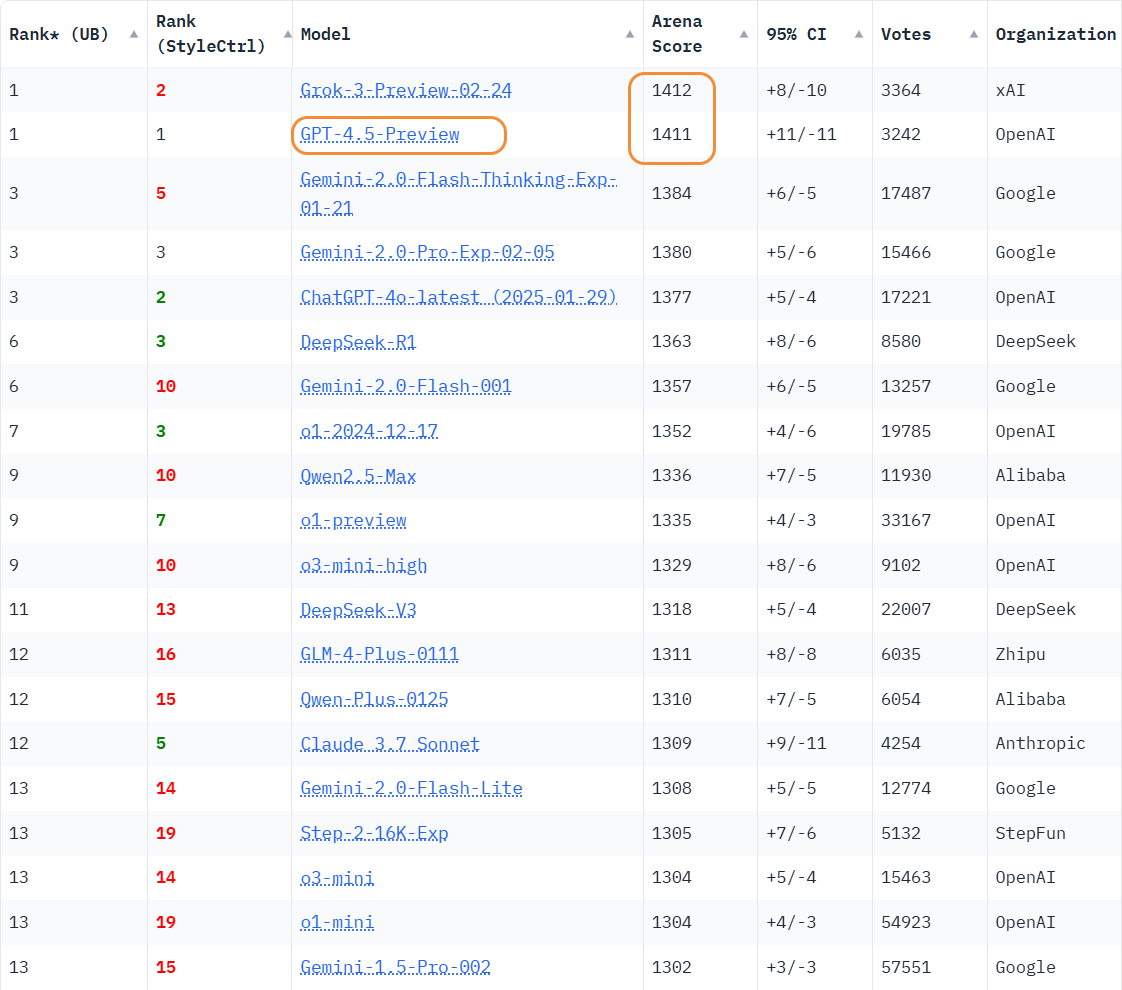Sort by Arena Score column arrow
Image resolution: width=1122 pixels, height=990 pixels.
[744, 34]
